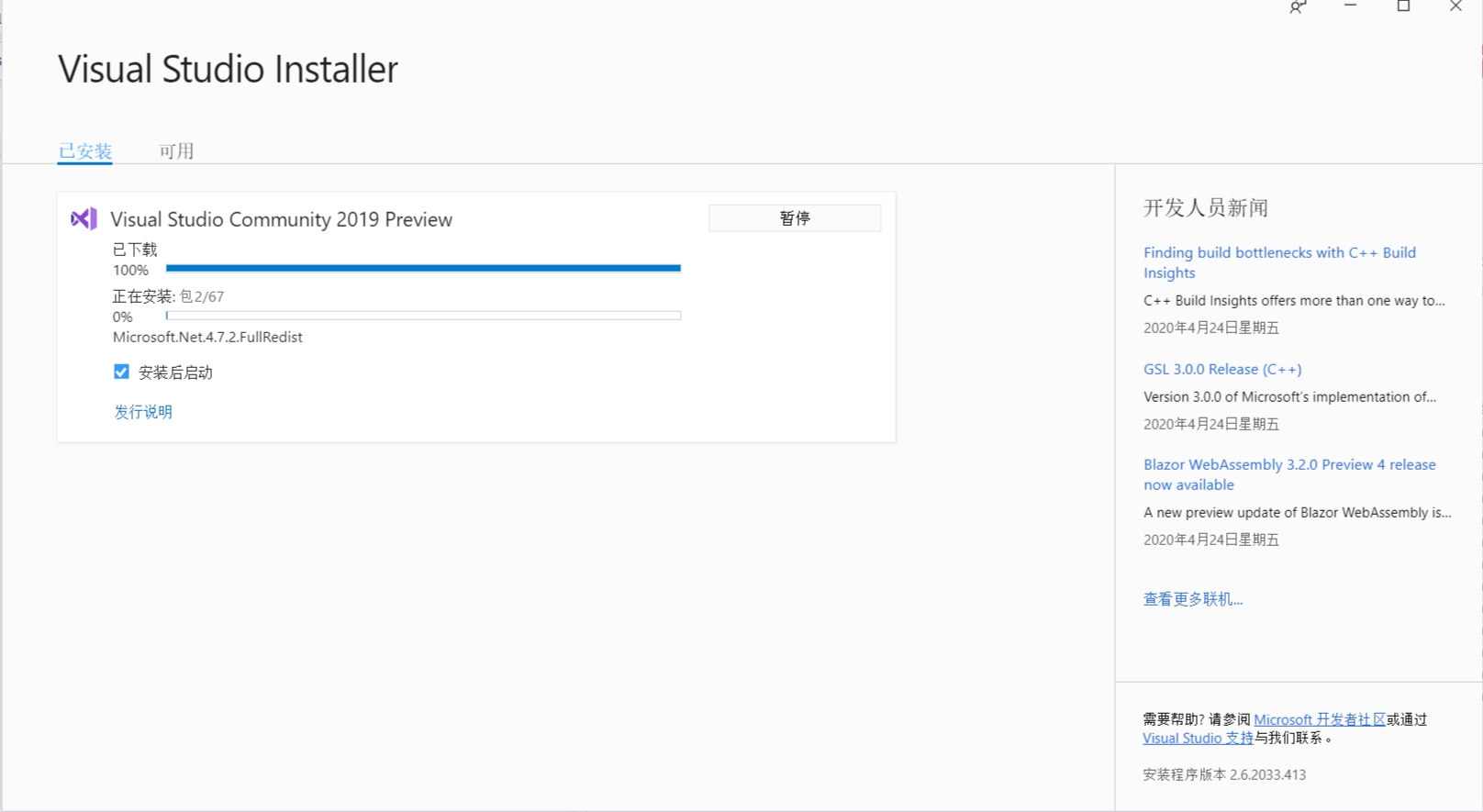Visit the Microsoft 开发者社区 link
This screenshot has width=1483, height=812.
[x=1319, y=719]
